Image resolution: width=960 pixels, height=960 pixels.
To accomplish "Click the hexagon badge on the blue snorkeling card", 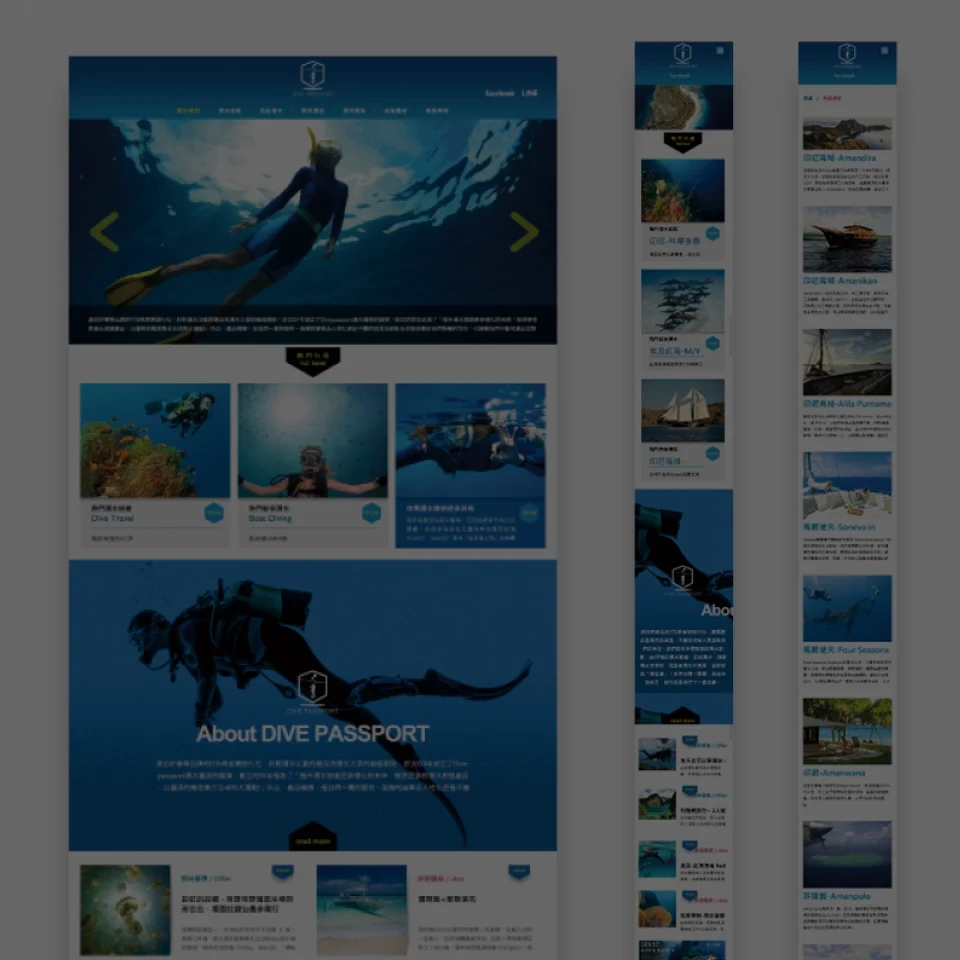I will 529,512.
